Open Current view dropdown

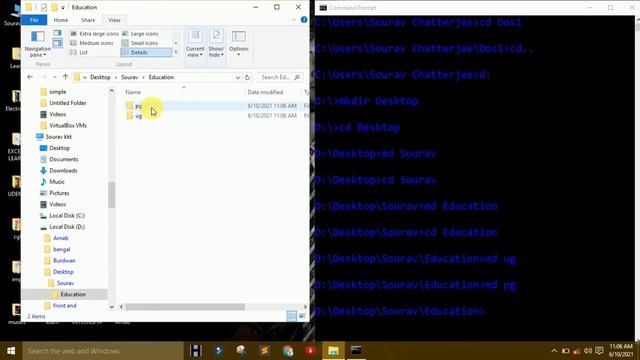[195, 43]
